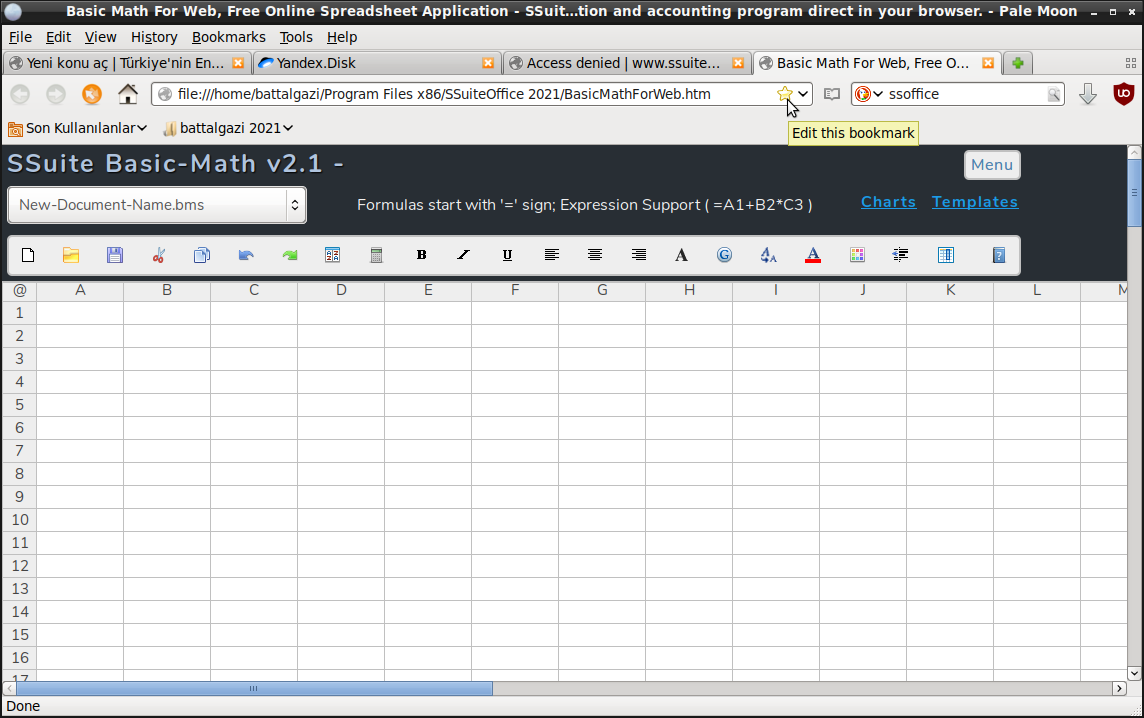Viewport: 1144px width, 718px height.
Task: Select column A header
Action: pyautogui.click(x=80, y=290)
